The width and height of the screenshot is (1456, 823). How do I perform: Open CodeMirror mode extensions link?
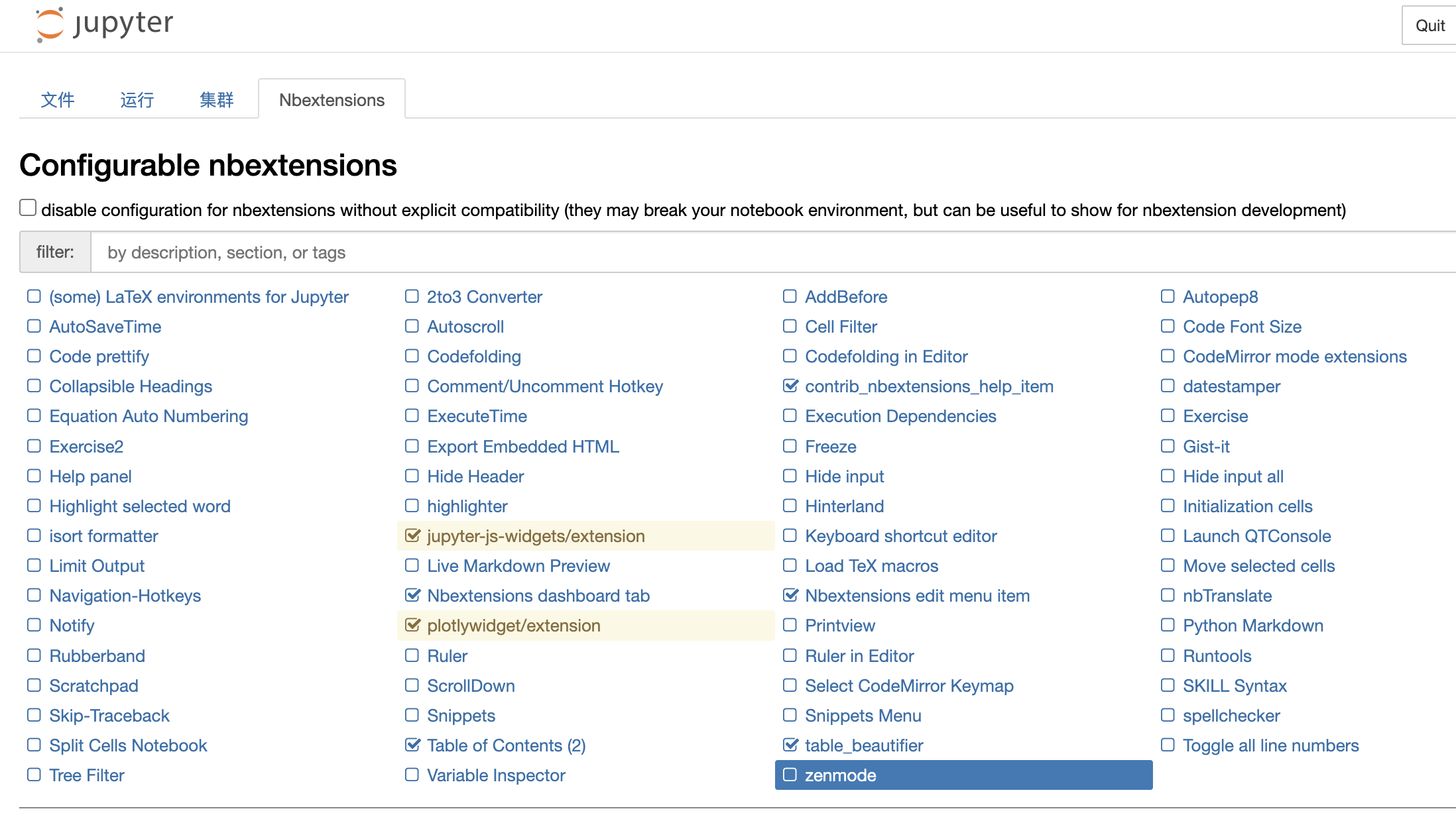(1295, 357)
